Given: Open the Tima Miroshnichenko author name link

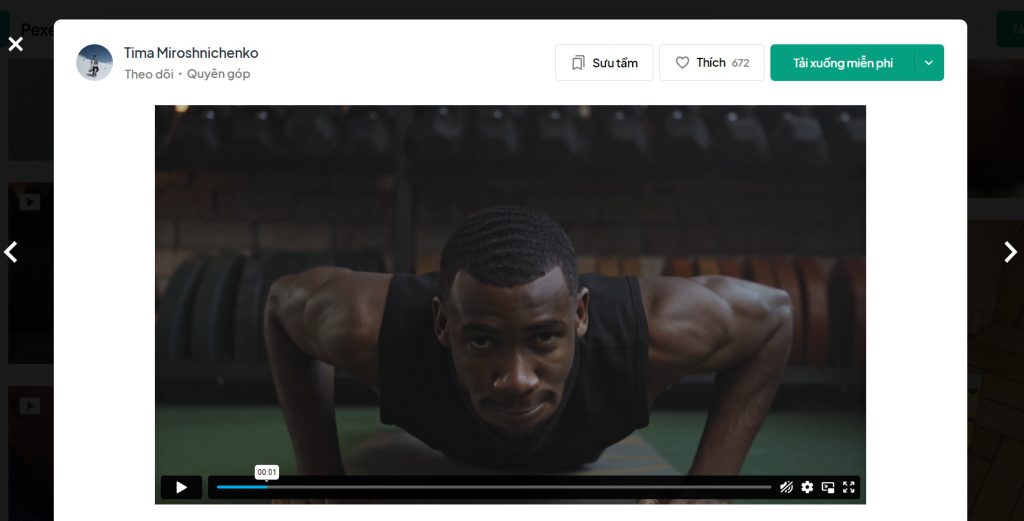Looking at the screenshot, I should point(191,52).
